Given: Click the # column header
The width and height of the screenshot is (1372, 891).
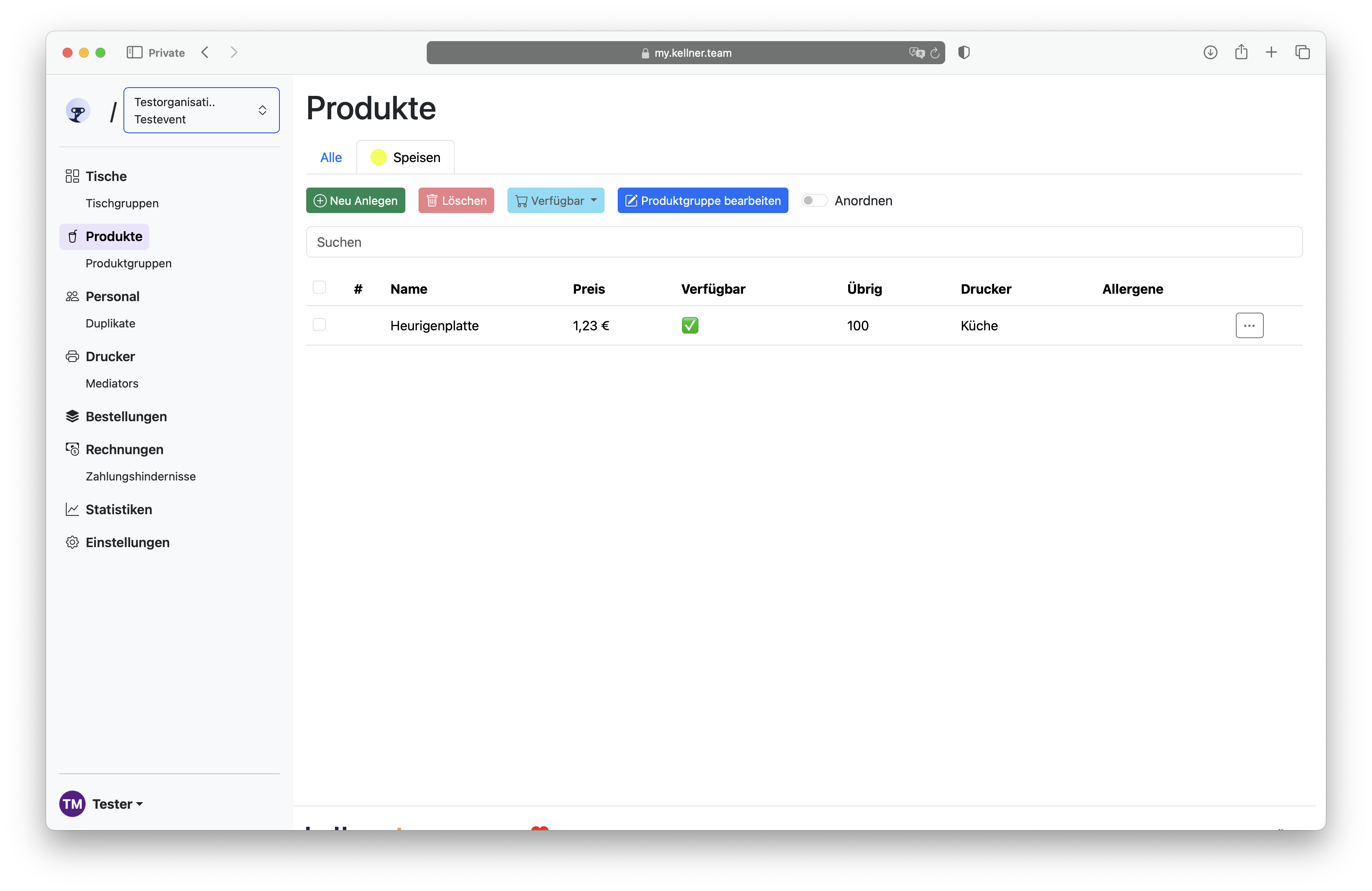Looking at the screenshot, I should pos(358,289).
